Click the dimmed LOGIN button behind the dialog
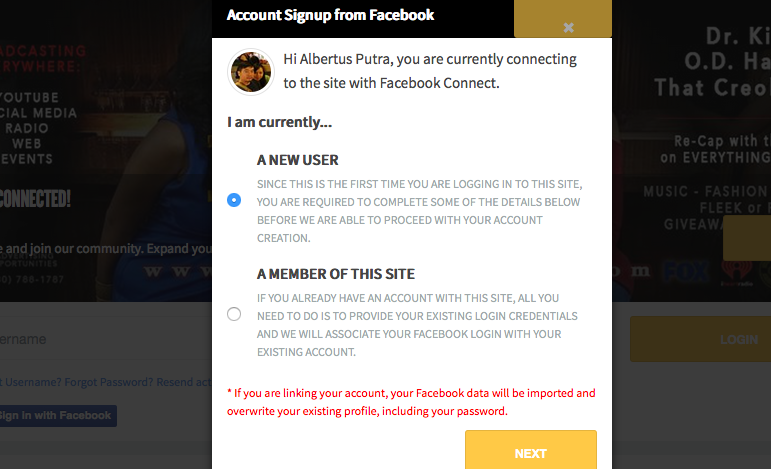The height and width of the screenshot is (469, 771). click(x=701, y=339)
